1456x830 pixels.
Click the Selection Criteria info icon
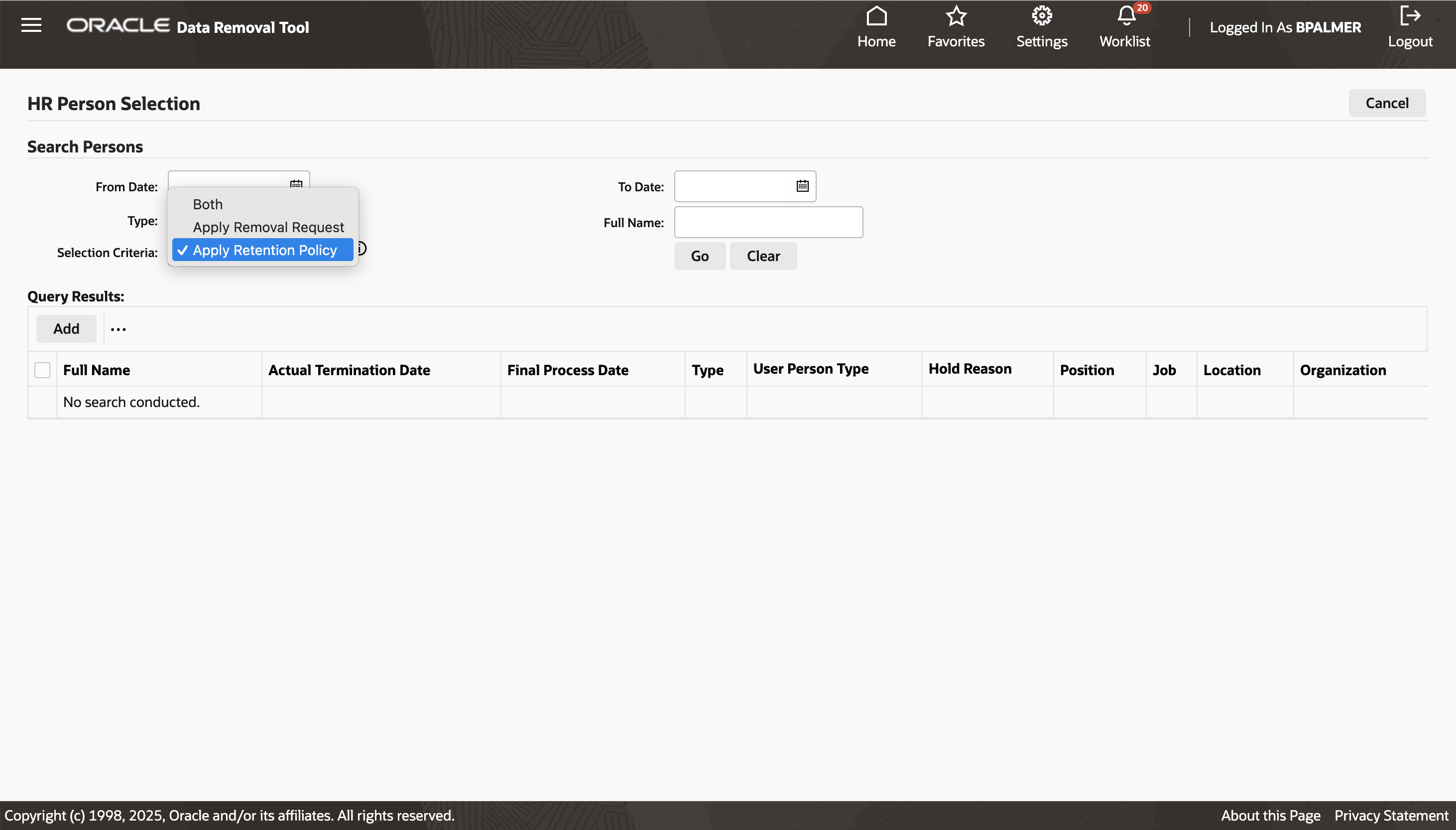pyautogui.click(x=363, y=249)
